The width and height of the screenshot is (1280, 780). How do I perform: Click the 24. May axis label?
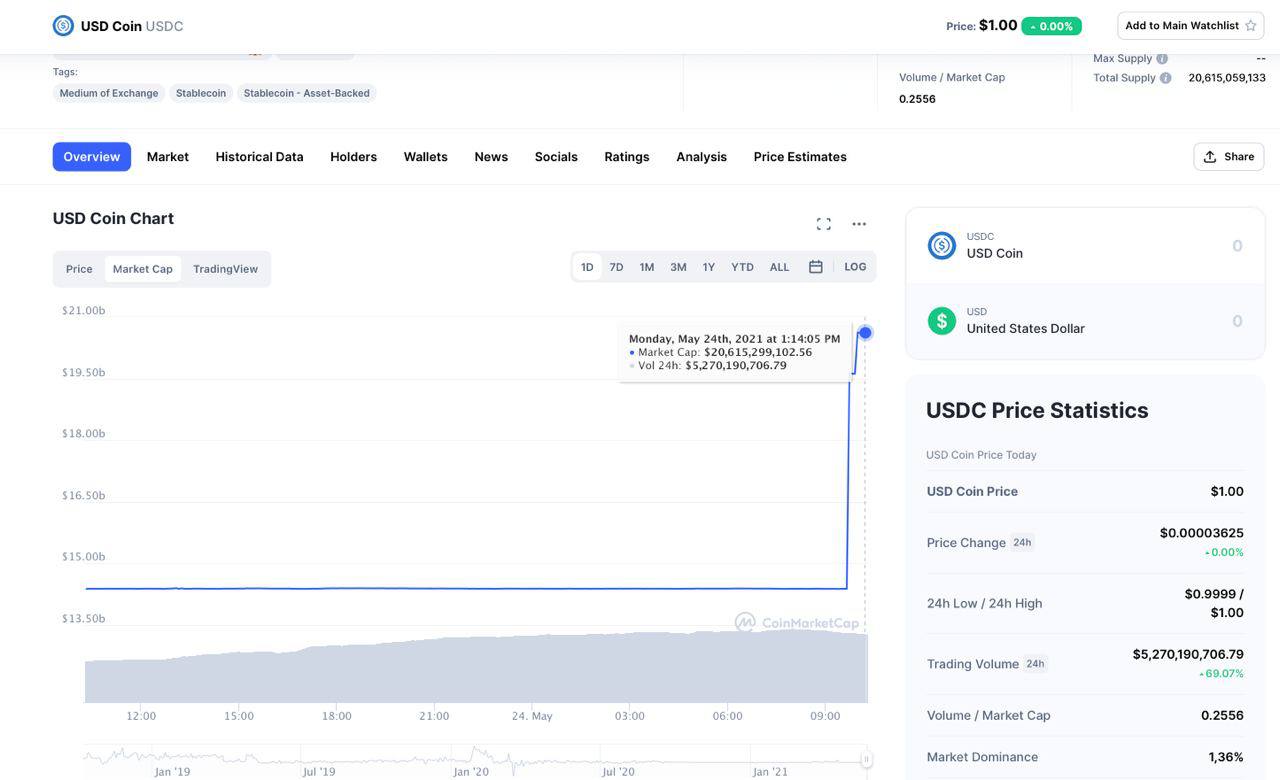pos(532,716)
